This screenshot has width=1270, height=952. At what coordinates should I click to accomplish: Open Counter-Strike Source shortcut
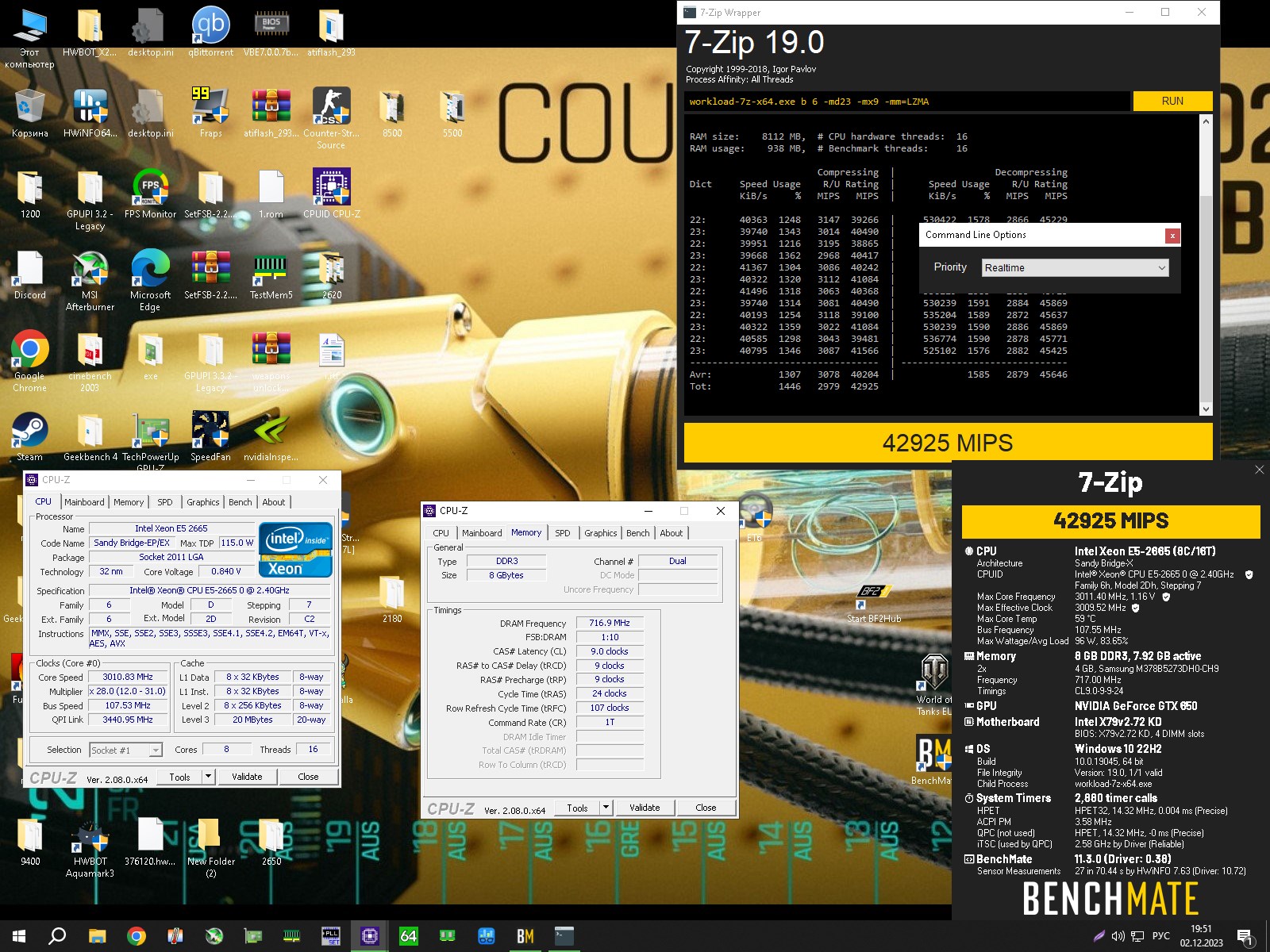click(331, 117)
